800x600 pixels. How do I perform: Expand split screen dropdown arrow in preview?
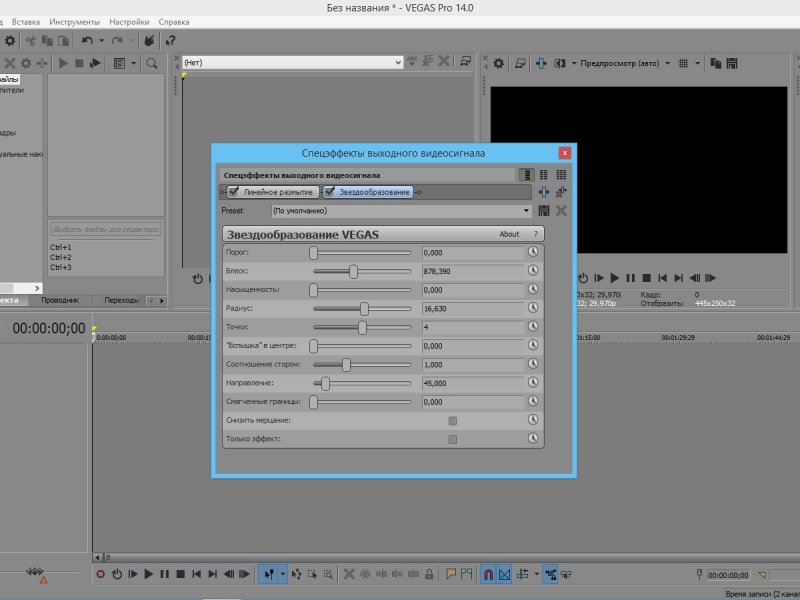point(573,63)
